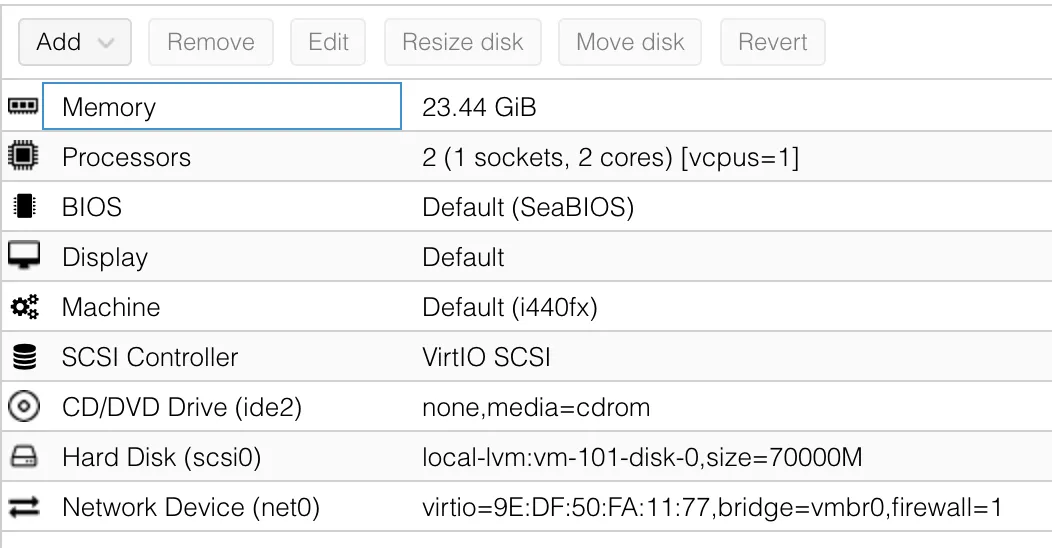Screen dimensions: 1052x548
Task: Click the Network Device arrows icon
Action: click(22, 508)
